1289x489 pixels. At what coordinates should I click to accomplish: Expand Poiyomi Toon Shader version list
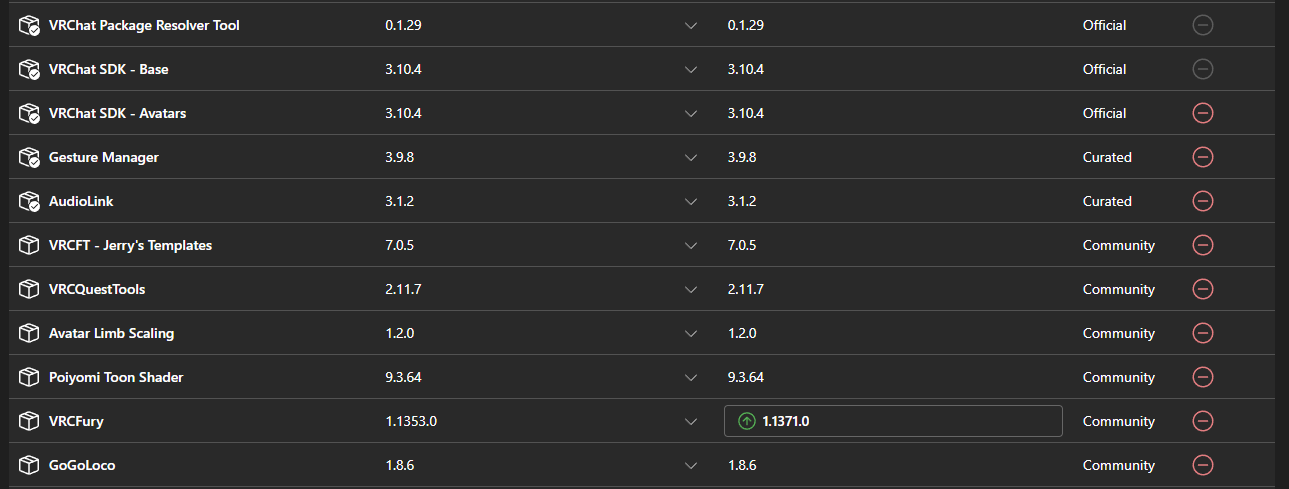pyautogui.click(x=690, y=378)
